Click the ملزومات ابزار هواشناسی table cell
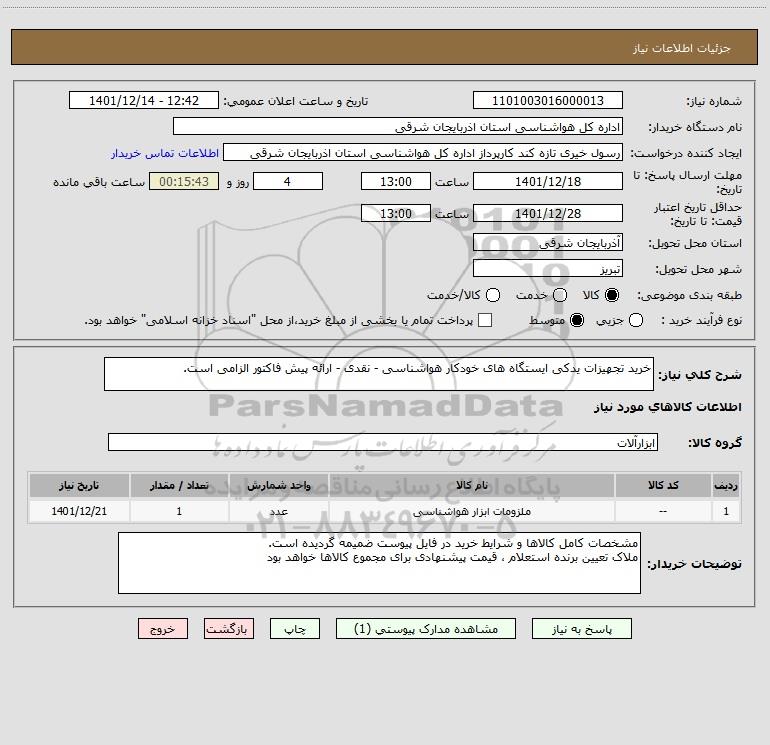 pyautogui.click(x=472, y=511)
